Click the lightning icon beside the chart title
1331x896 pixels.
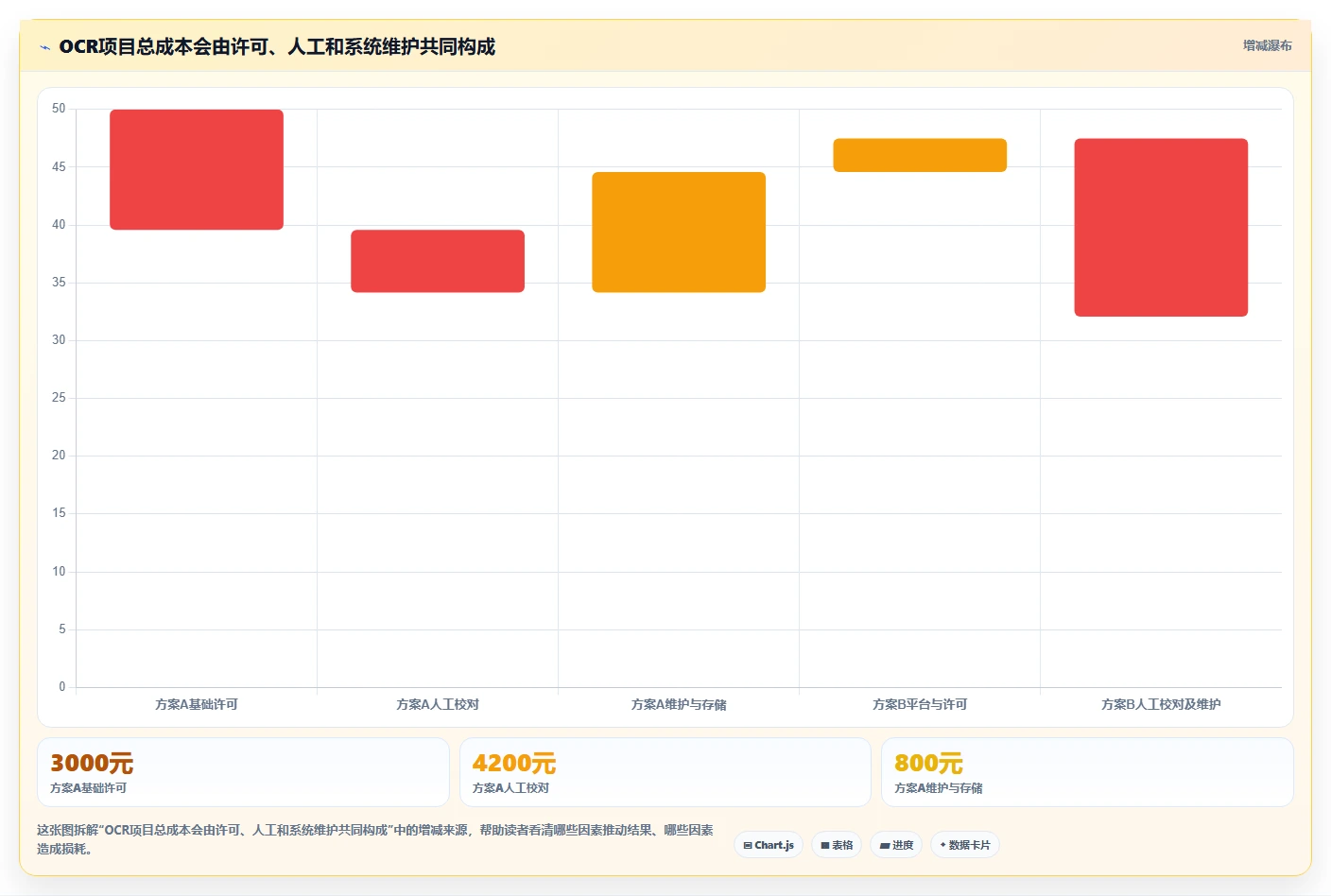[x=44, y=47]
